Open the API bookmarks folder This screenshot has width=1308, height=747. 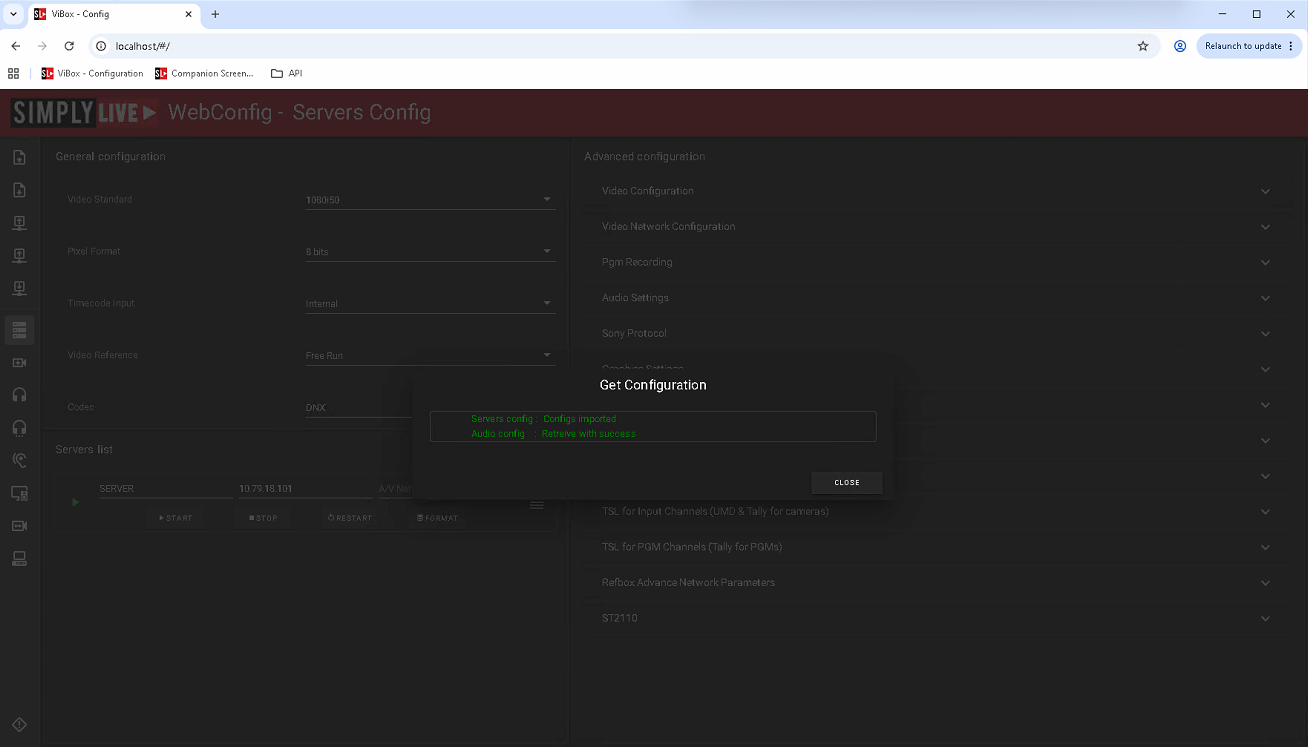click(287, 73)
